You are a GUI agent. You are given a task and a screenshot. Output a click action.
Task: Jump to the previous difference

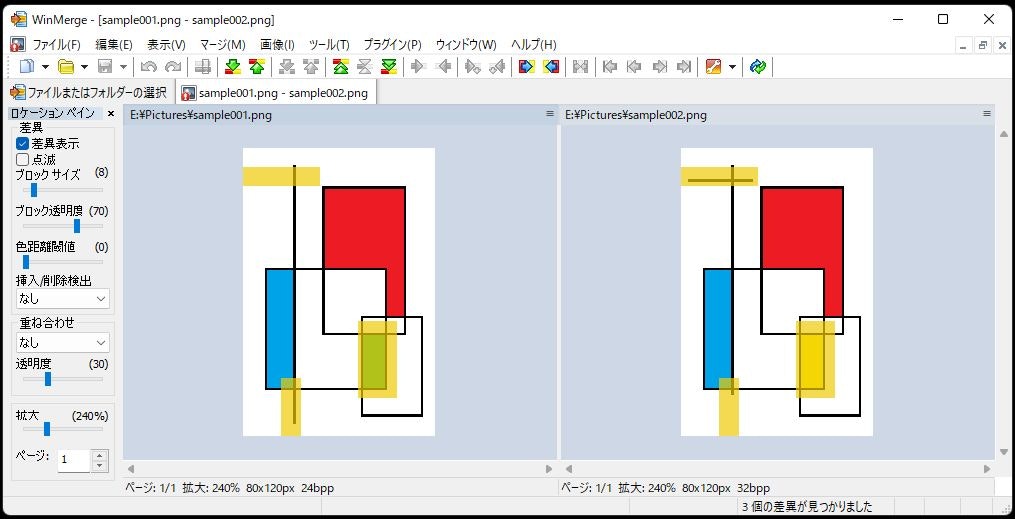click(256, 66)
